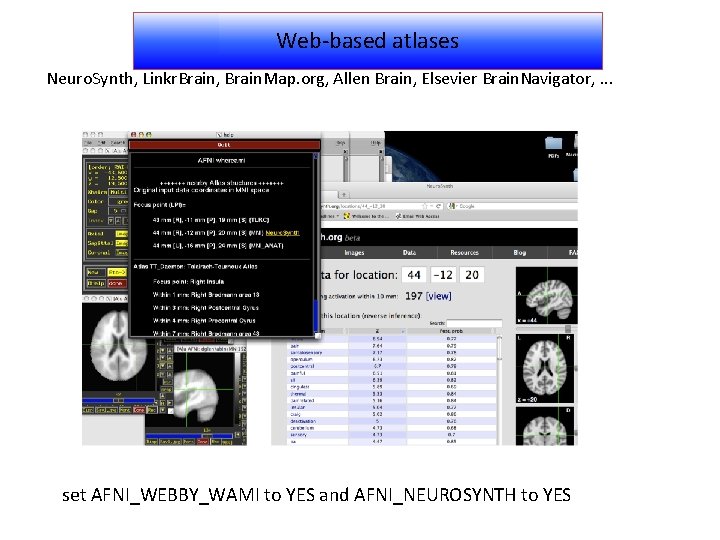Open the Resources tab on NeuroSynth site
The height and width of the screenshot is (540, 720).
464,253
